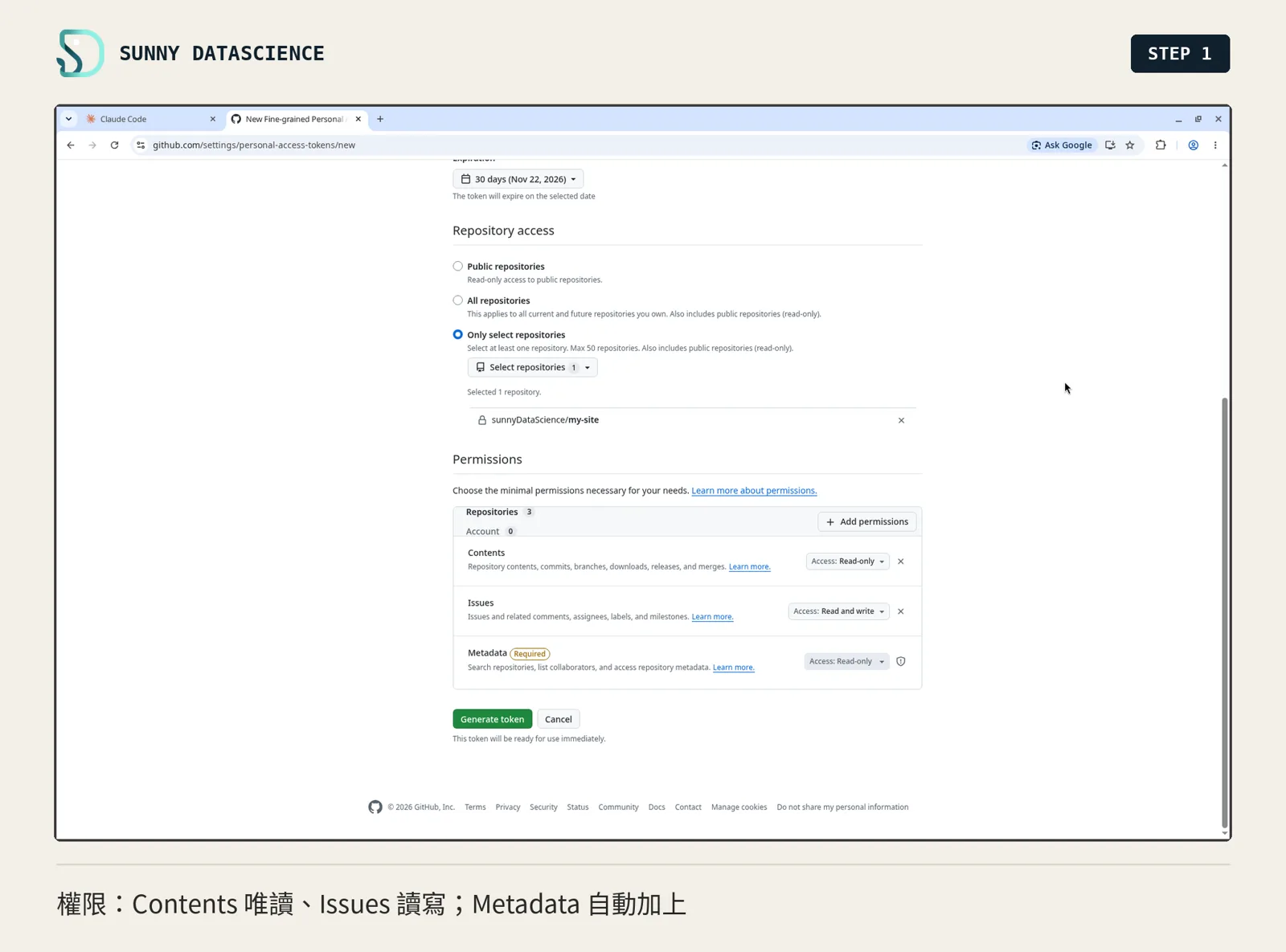Open Learn more link for Contents
Viewport: 1286px width, 952px height.
(749, 566)
